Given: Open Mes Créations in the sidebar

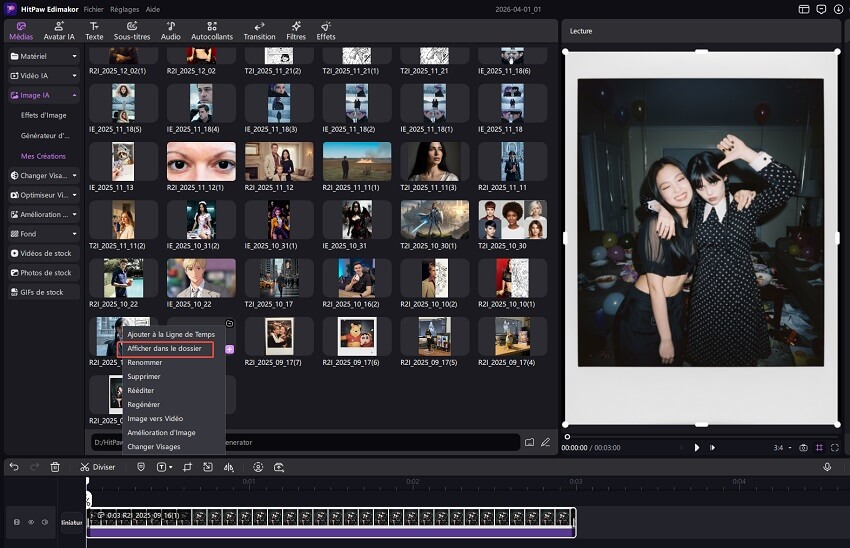Looking at the screenshot, I should (x=43, y=156).
